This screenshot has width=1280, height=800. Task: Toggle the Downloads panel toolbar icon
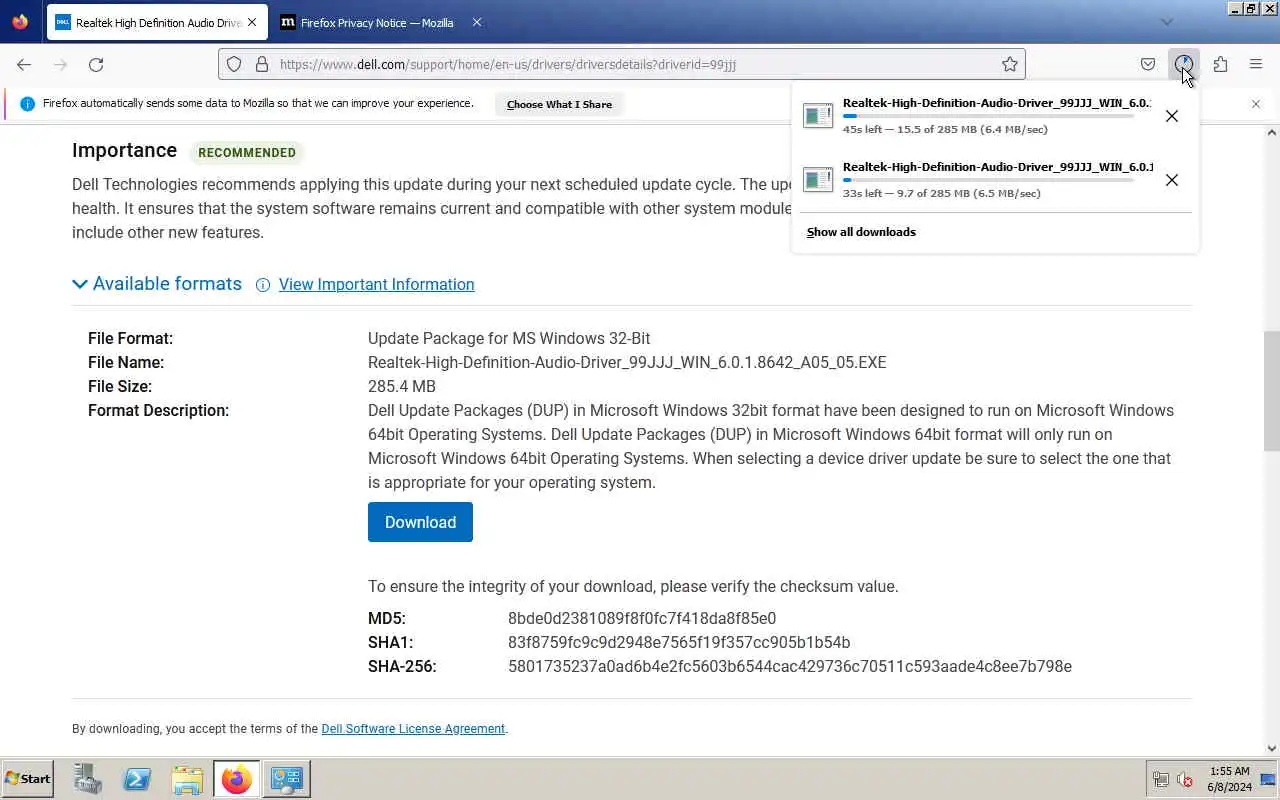1184,64
